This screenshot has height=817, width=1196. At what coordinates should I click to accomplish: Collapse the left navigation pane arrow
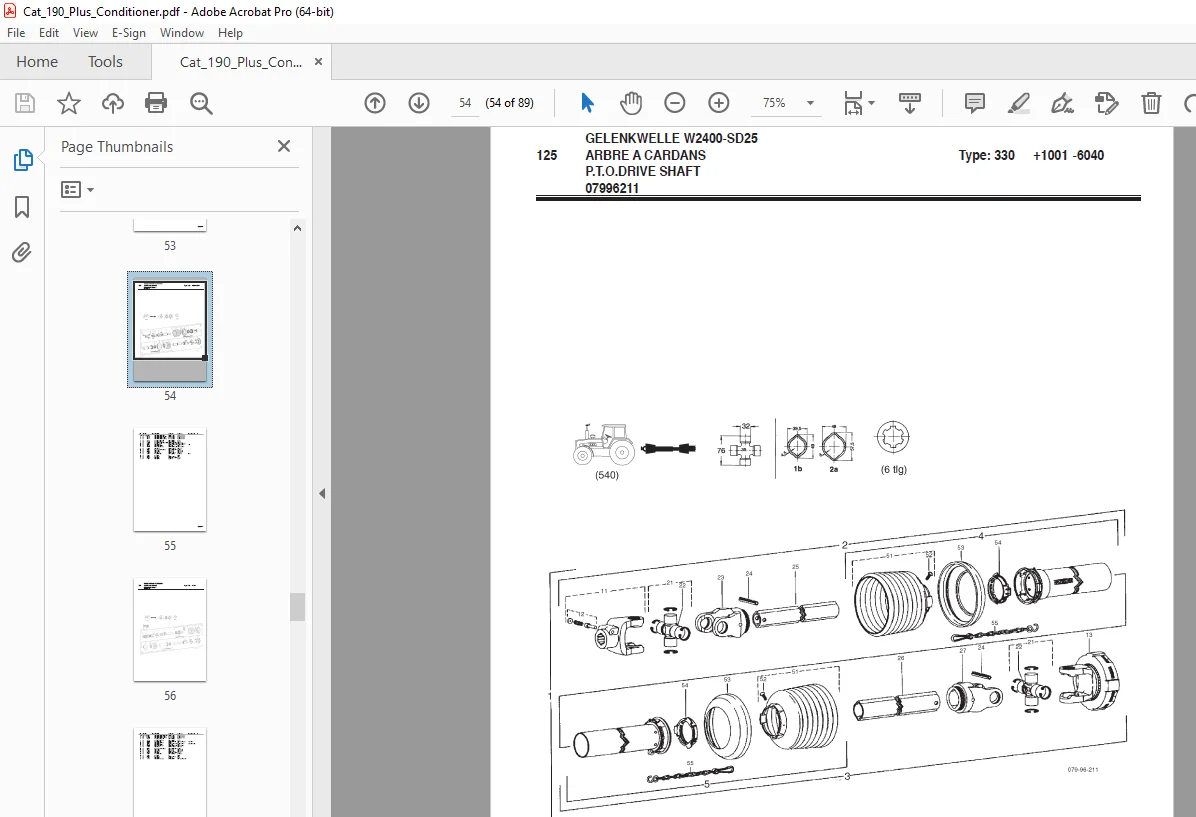322,494
